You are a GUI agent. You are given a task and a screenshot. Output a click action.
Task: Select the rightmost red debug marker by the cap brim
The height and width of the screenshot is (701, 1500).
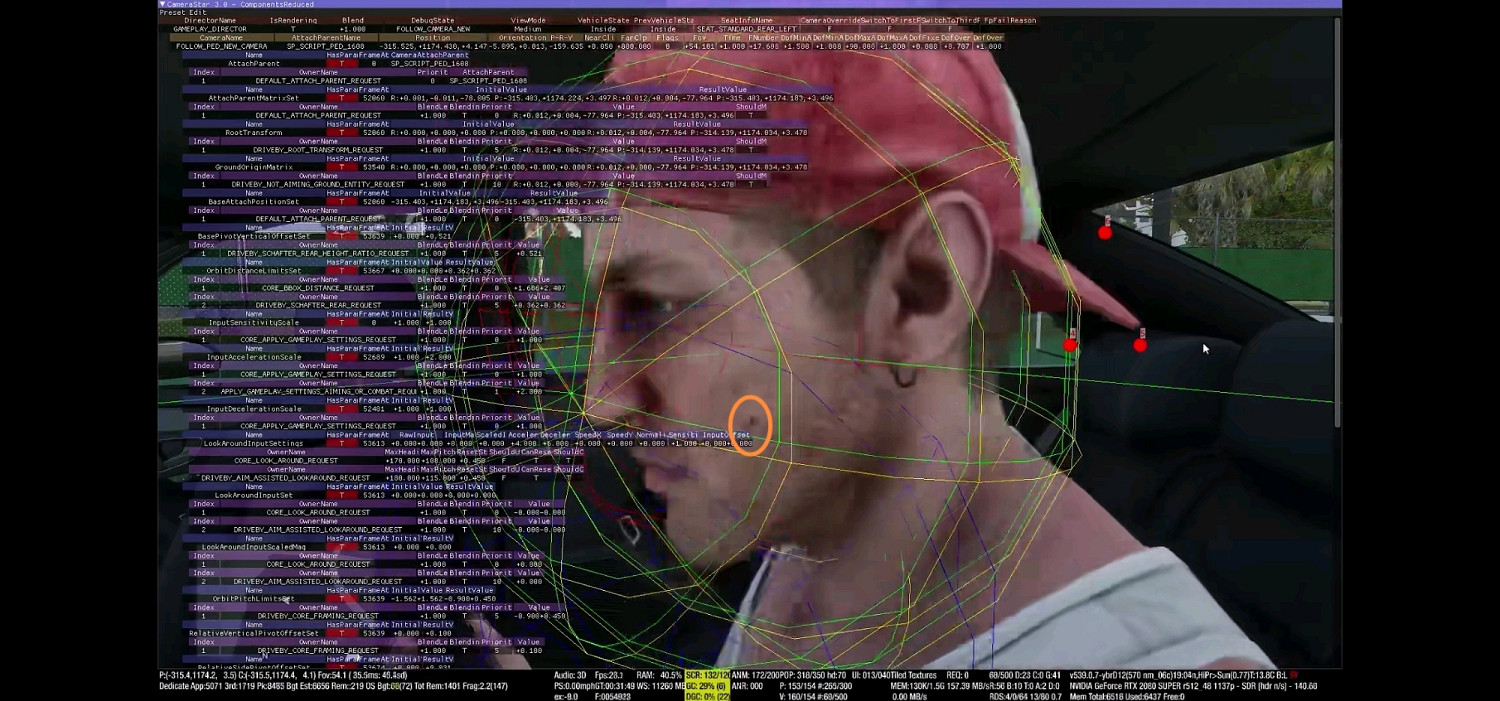click(1140, 345)
